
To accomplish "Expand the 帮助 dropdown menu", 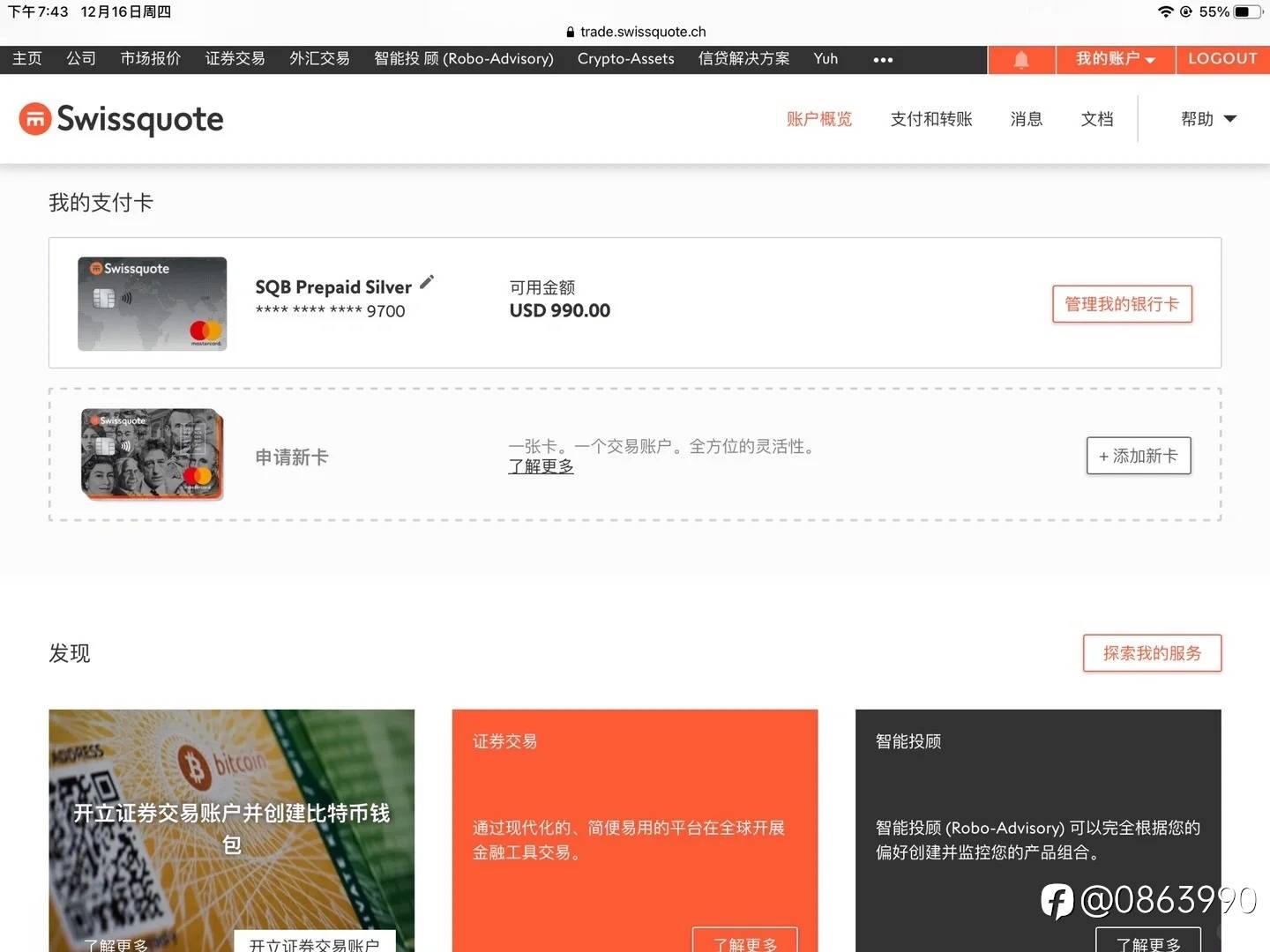I will click(x=1209, y=119).
